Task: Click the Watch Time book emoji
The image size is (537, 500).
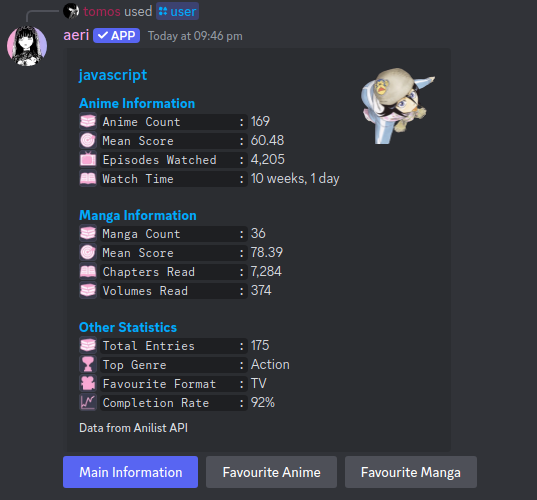Action: click(x=88, y=178)
